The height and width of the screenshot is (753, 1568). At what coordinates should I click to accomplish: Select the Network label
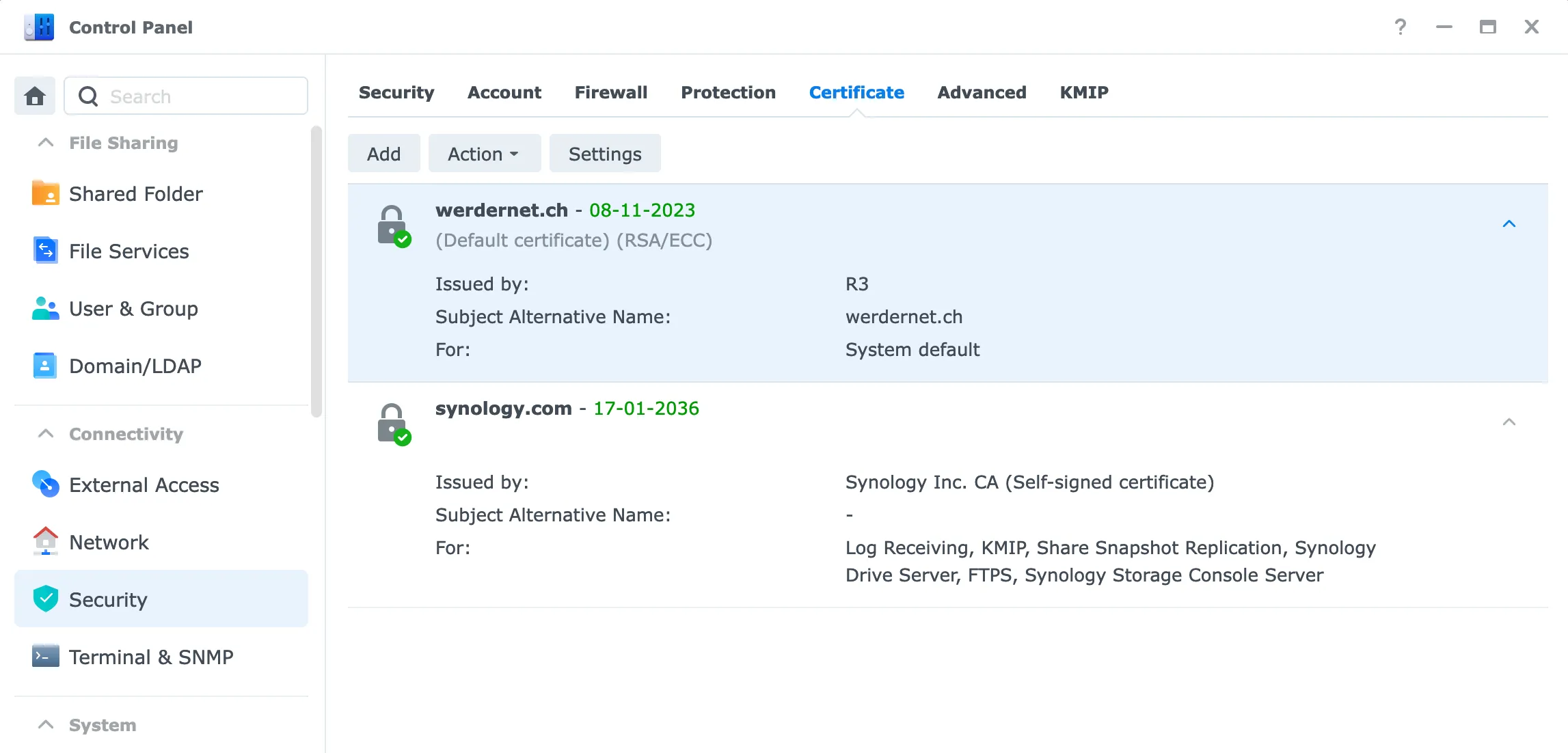pyautogui.click(x=109, y=543)
